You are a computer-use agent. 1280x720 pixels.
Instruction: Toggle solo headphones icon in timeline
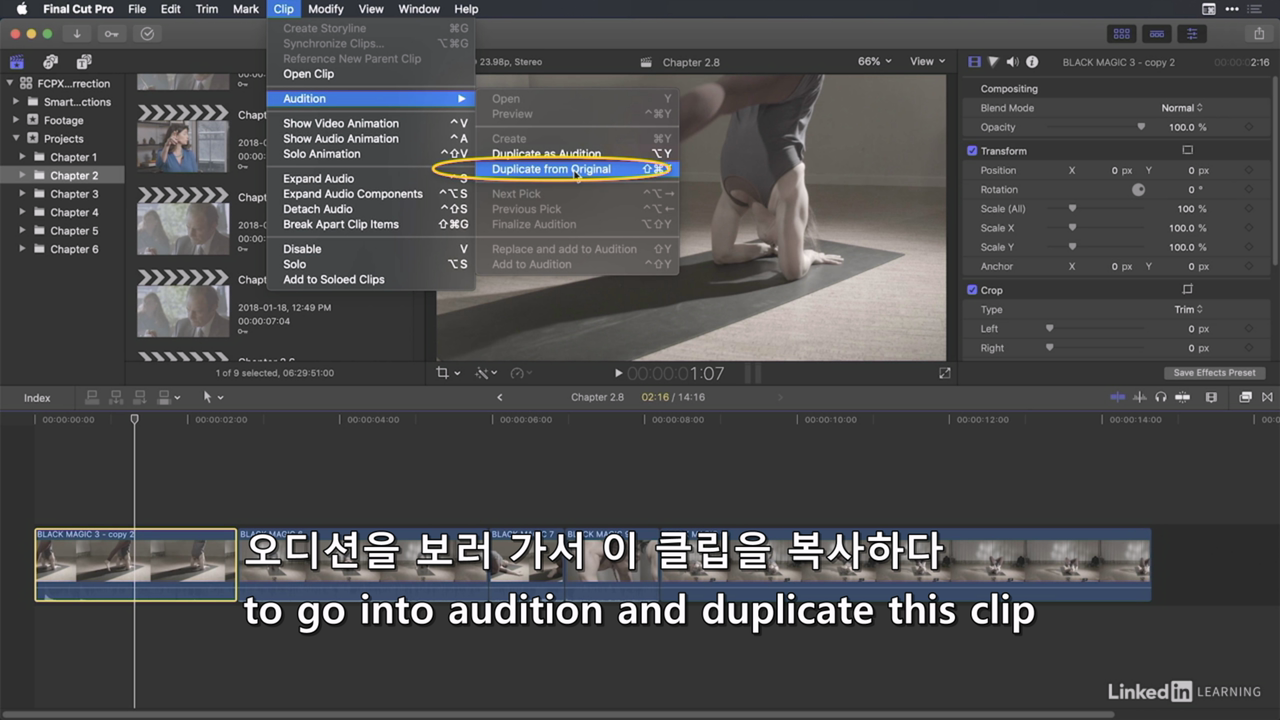1161,397
